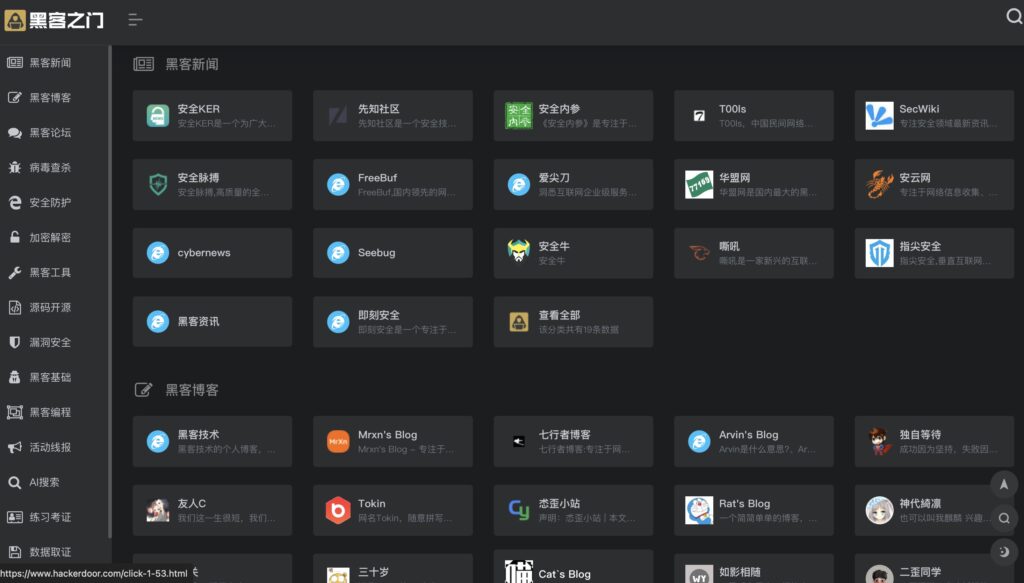This screenshot has height=583, width=1024.
Task: Click the 黑客博客 section heading
Action: pyautogui.click(x=191, y=390)
